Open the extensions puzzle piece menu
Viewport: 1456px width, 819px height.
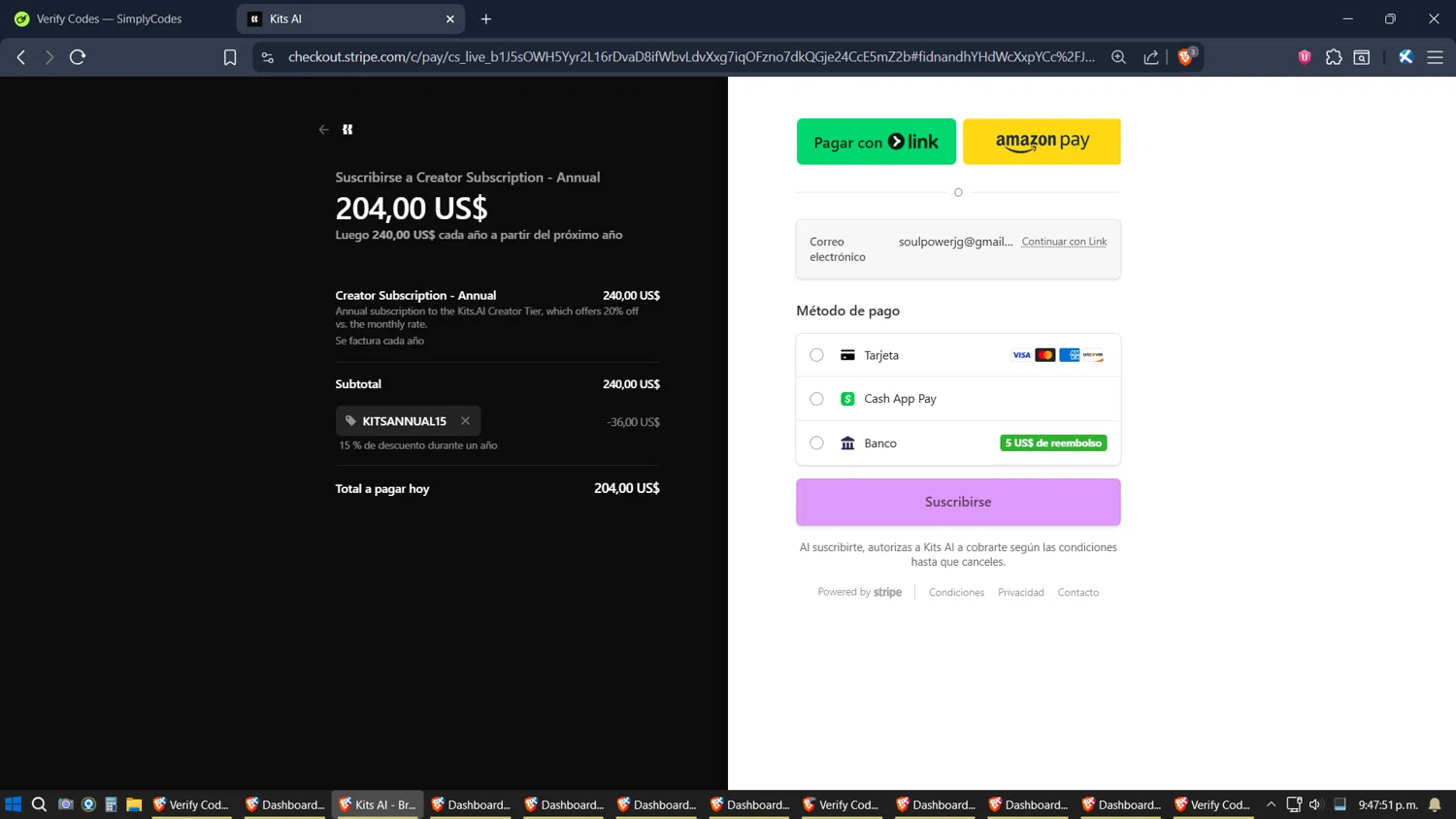(1334, 57)
